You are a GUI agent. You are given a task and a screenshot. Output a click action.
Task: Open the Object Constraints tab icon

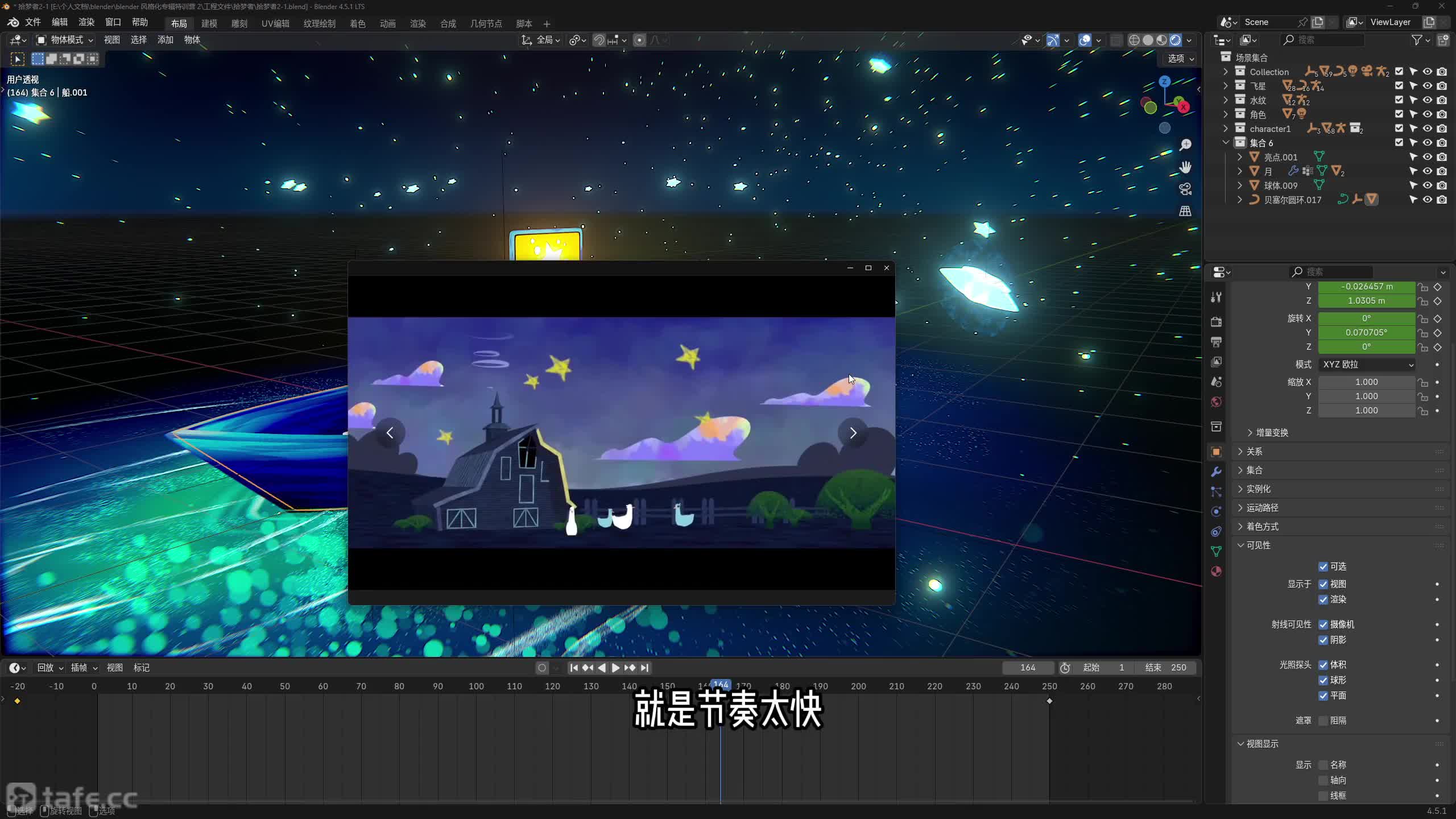pos(1216,531)
